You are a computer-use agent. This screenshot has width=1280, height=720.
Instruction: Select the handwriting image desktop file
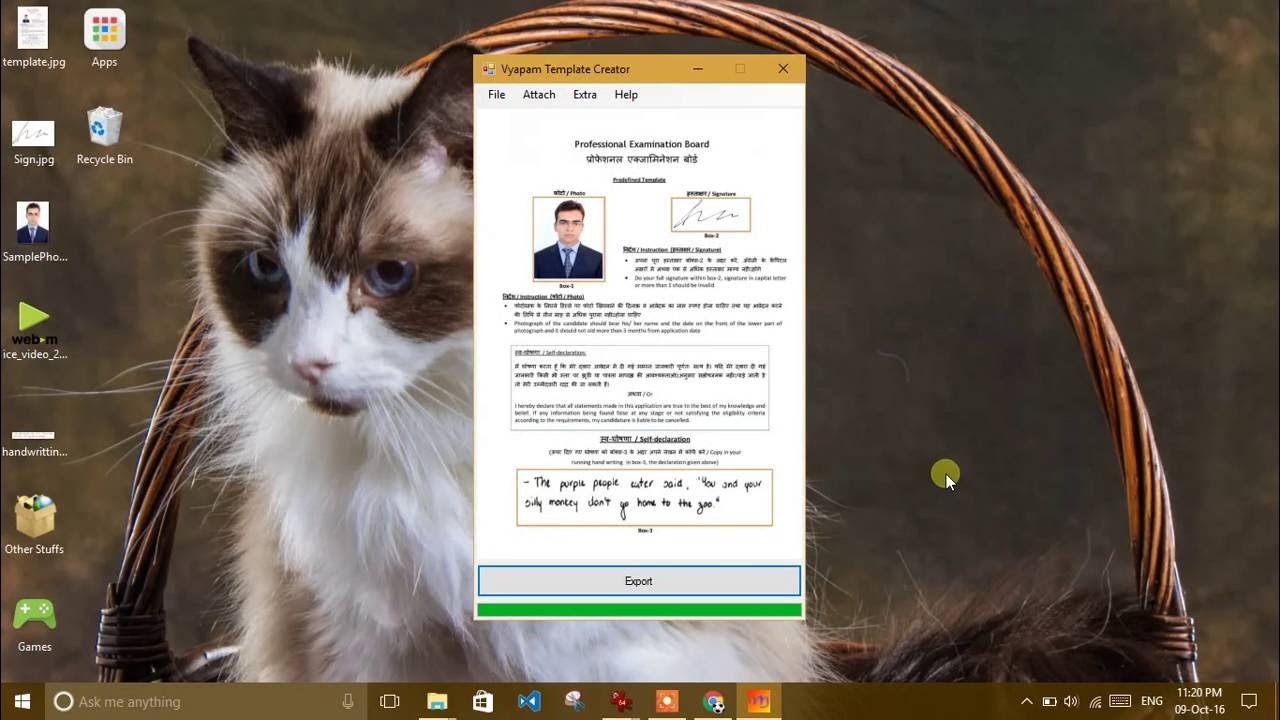click(34, 442)
